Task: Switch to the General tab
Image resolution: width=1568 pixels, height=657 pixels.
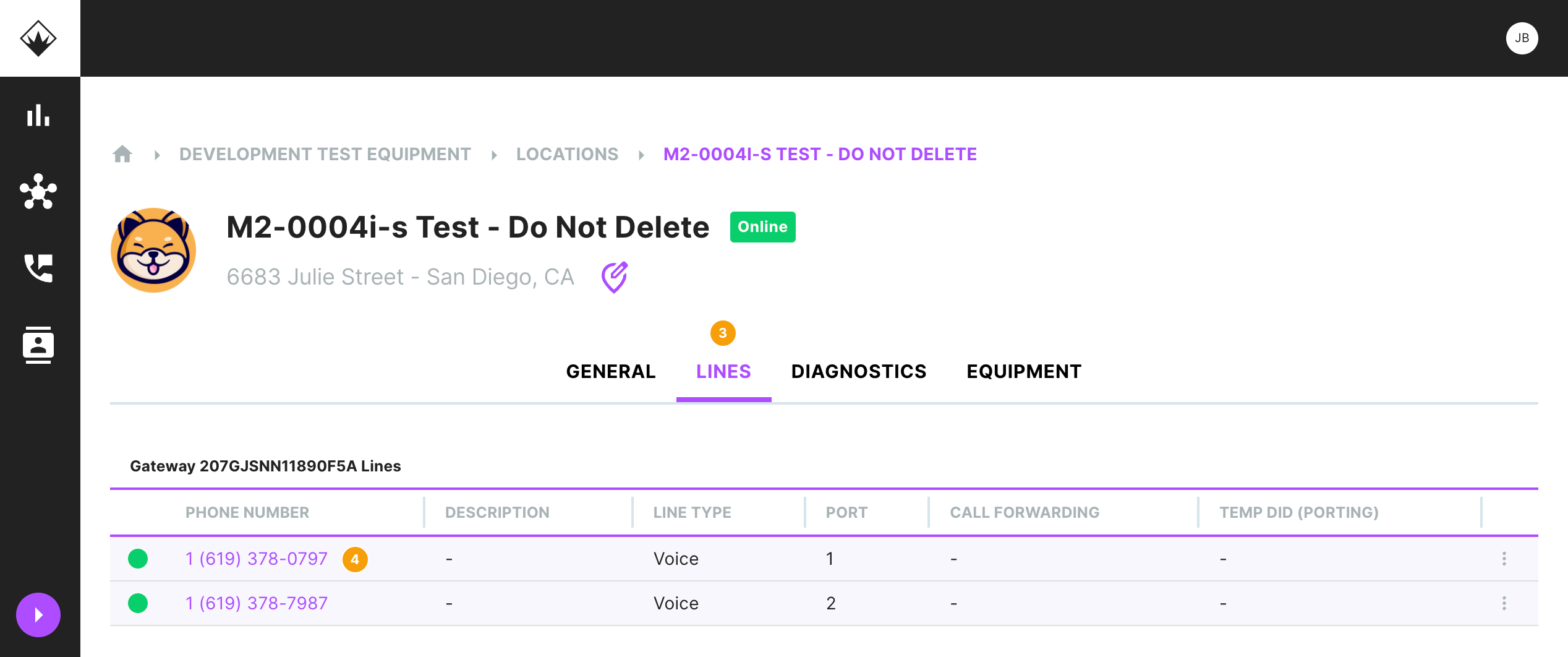Action: pos(610,371)
